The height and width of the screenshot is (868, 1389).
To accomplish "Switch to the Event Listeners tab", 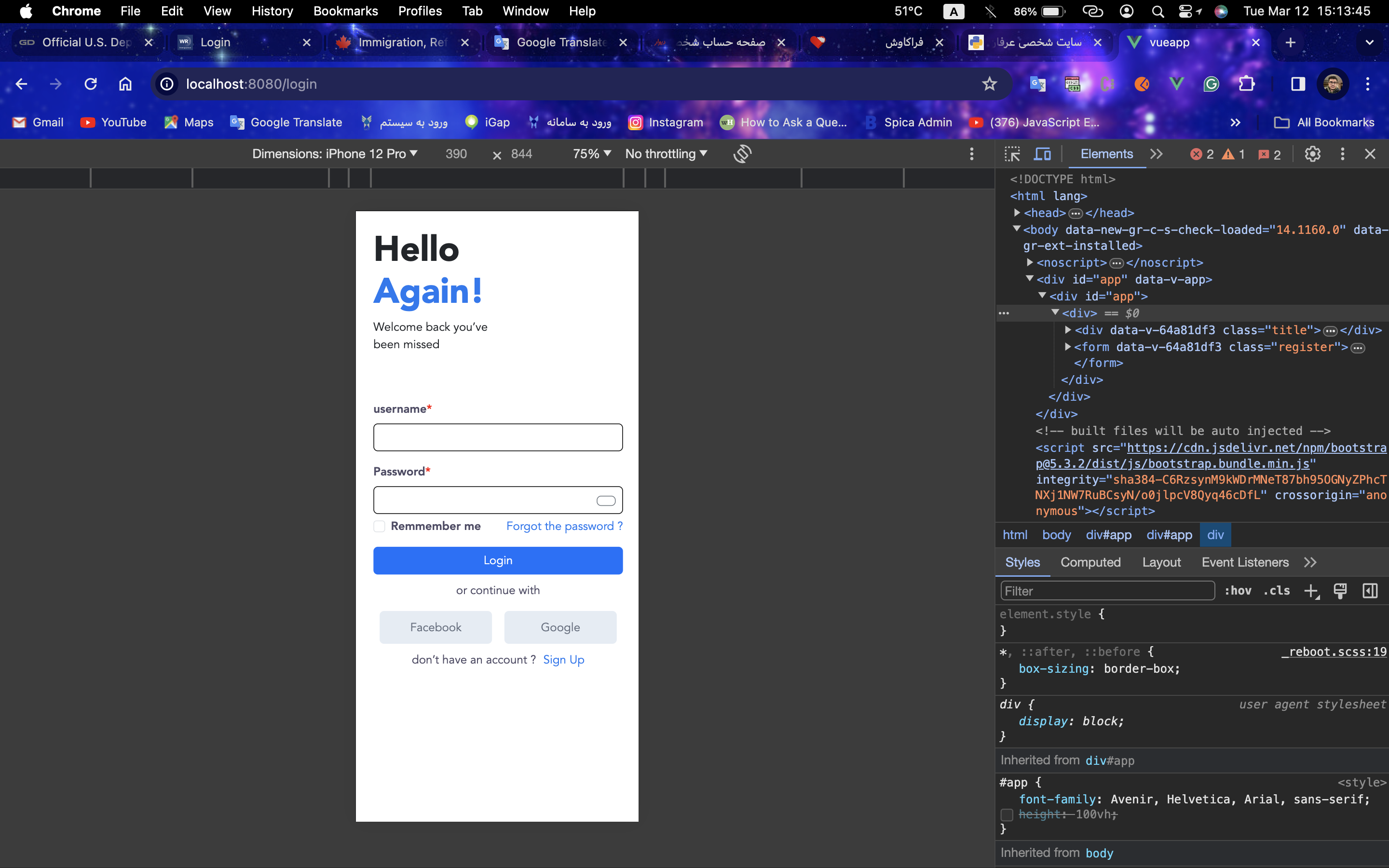I will point(1245,563).
